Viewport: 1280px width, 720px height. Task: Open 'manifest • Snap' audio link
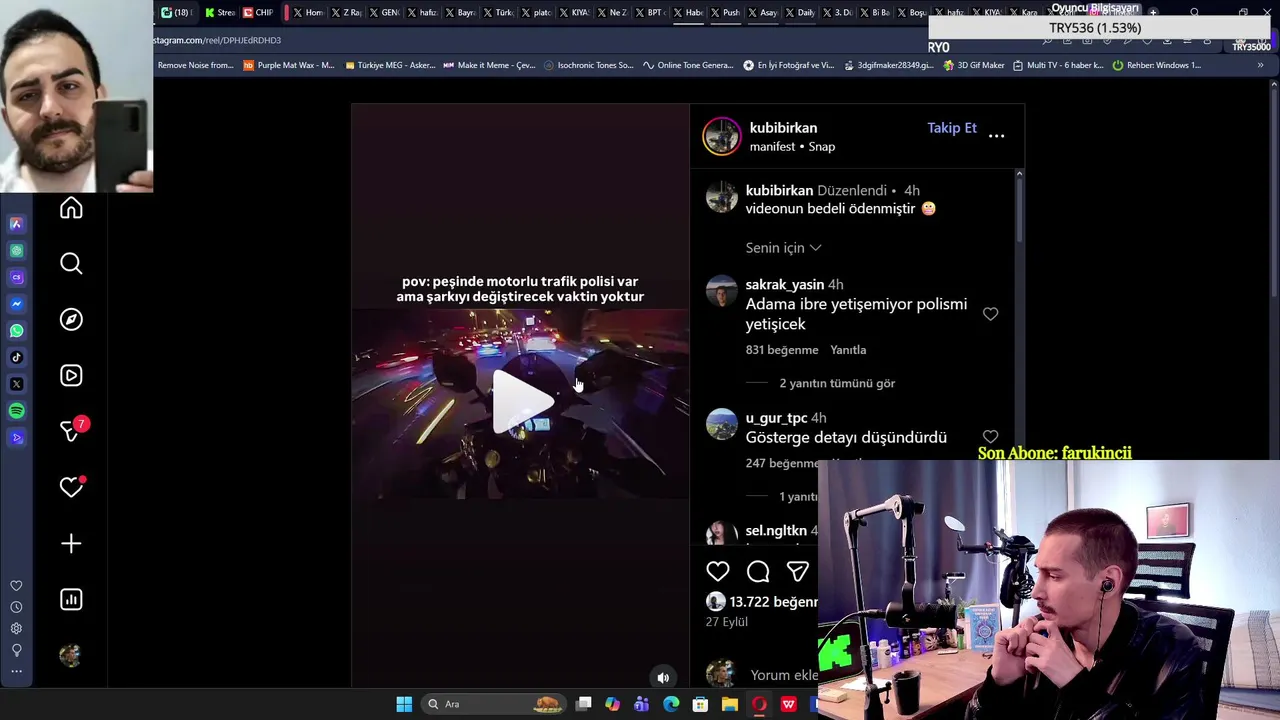pyautogui.click(x=792, y=147)
